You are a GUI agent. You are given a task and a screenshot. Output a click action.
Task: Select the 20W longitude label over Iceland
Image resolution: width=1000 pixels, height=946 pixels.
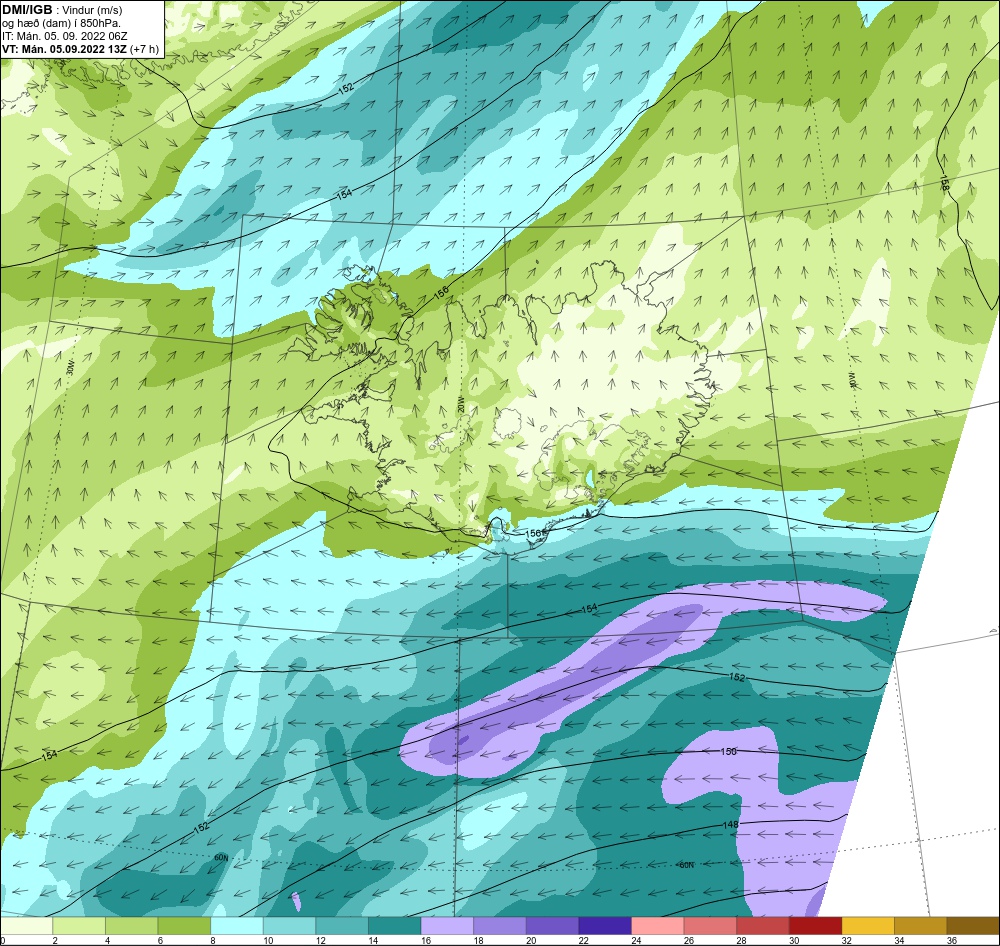pos(460,404)
